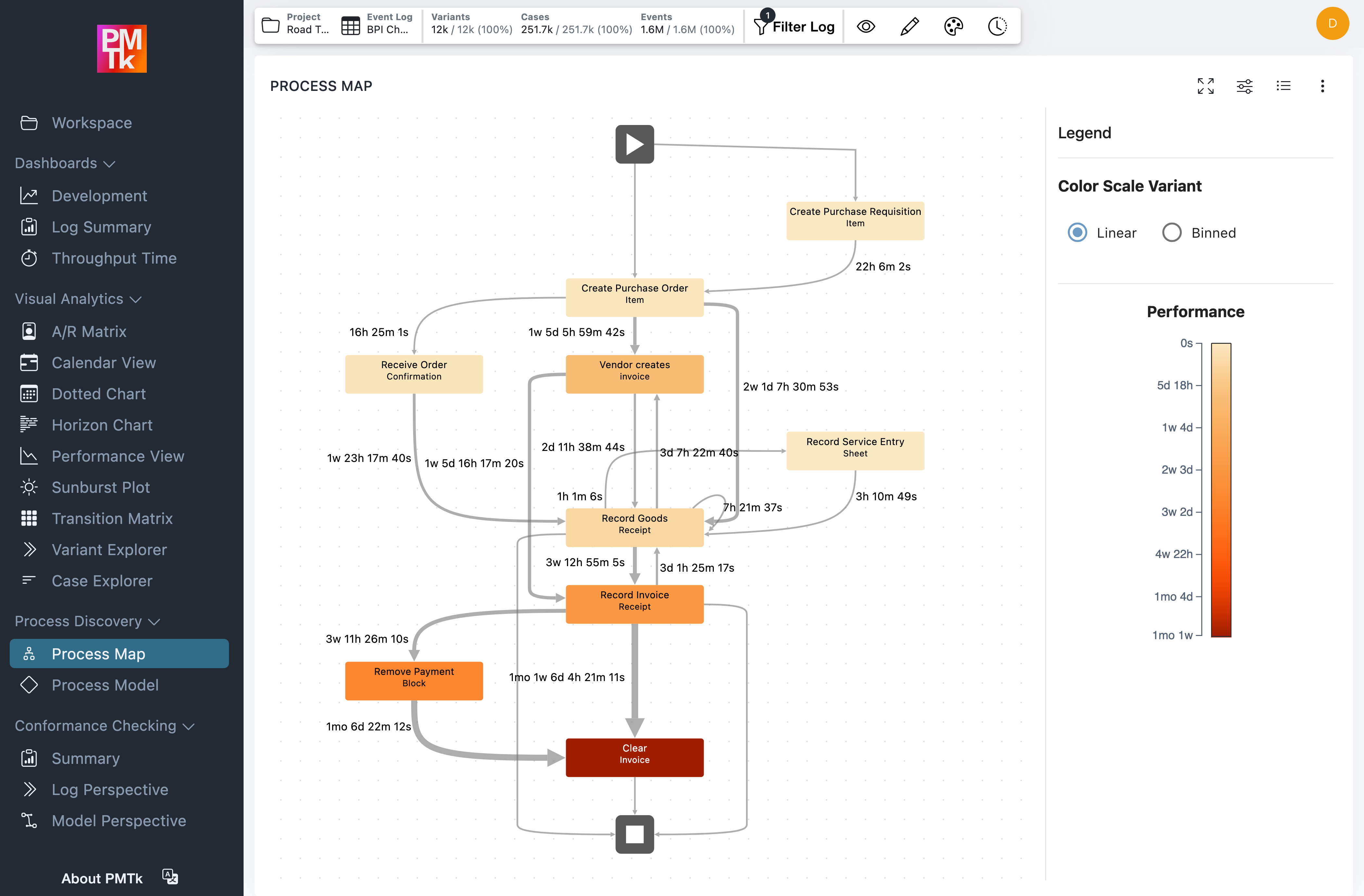The height and width of the screenshot is (896, 1364).
Task: Switch to the Process Model view
Action: pos(106,685)
